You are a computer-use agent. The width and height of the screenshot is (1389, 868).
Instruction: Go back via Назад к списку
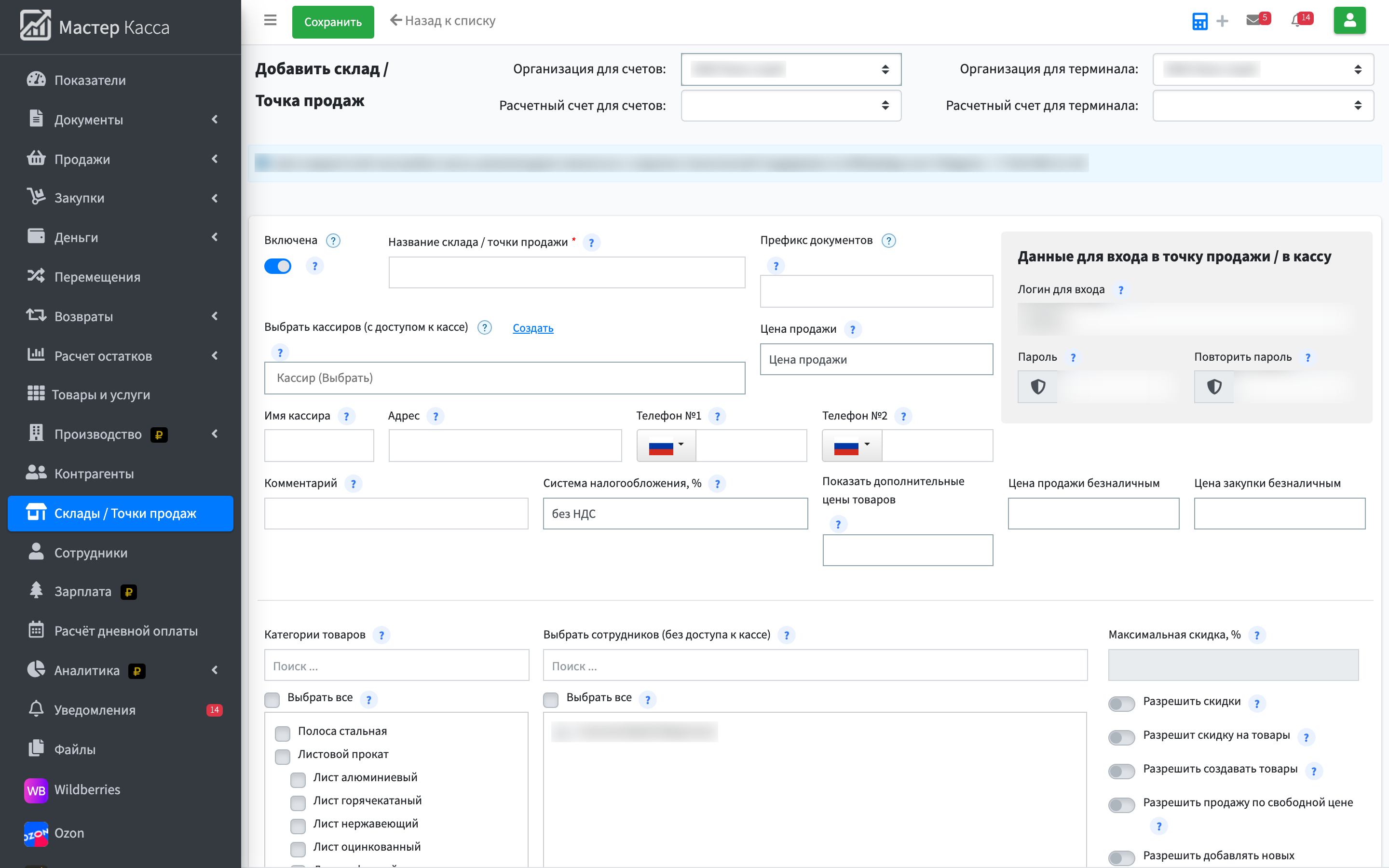[x=443, y=21]
